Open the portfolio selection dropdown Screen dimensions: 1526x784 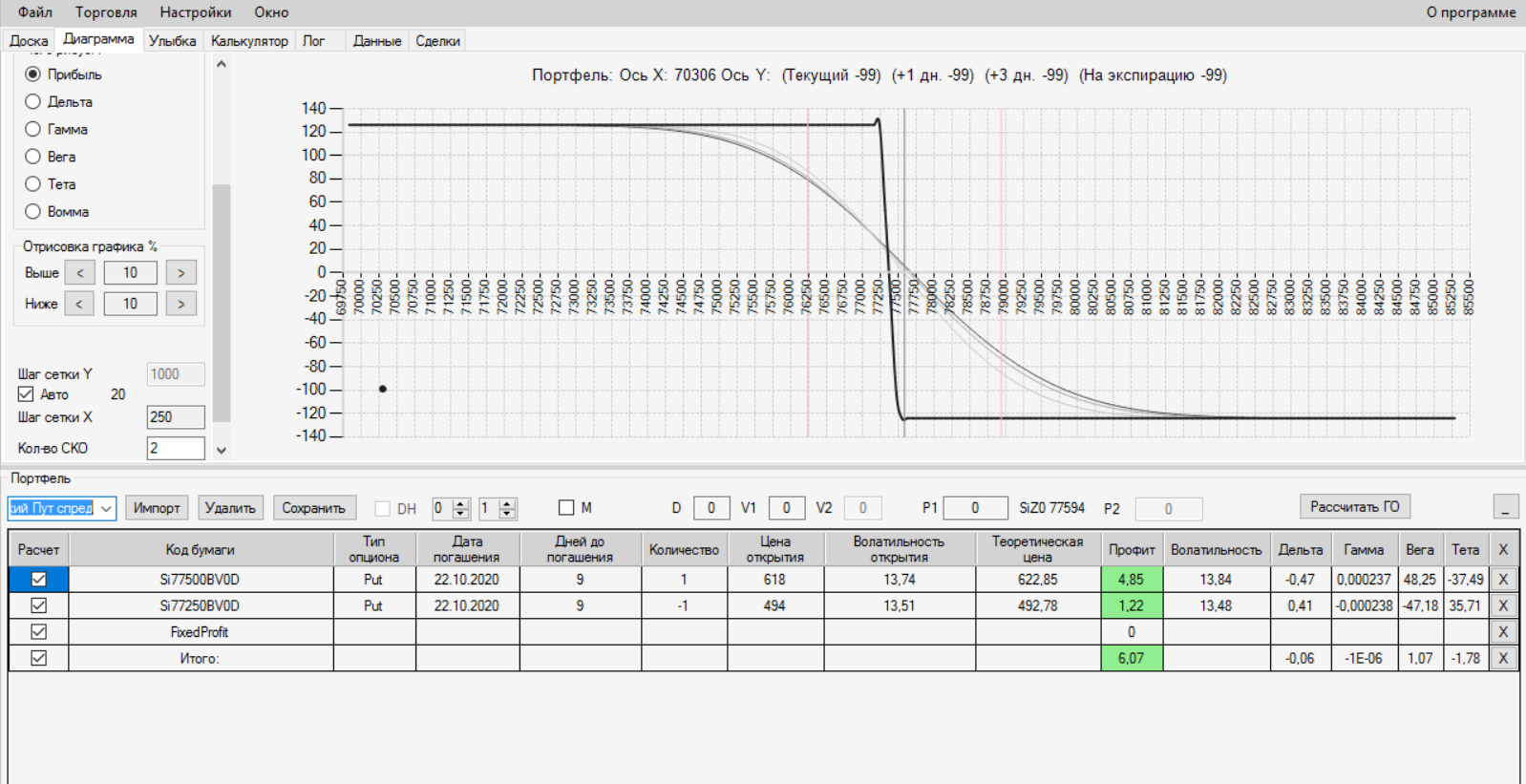tap(107, 508)
